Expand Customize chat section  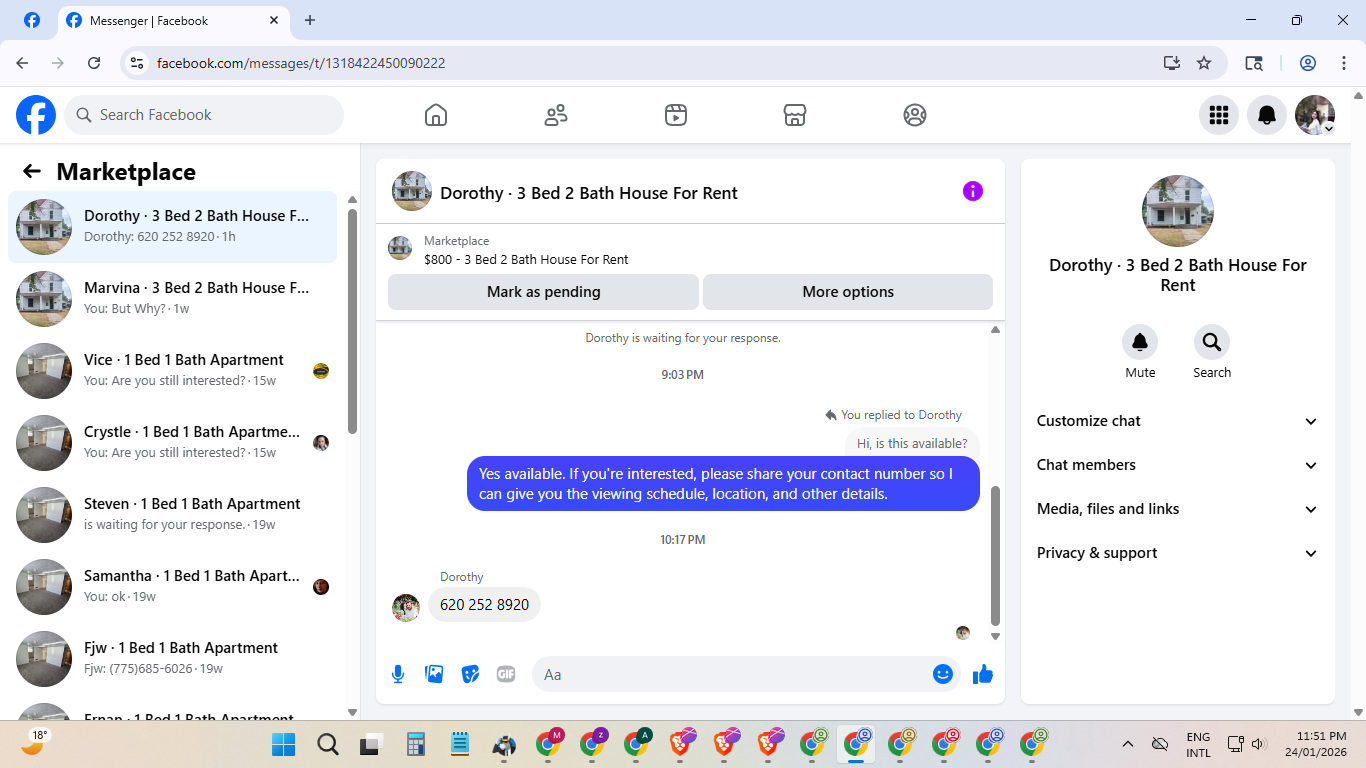1178,421
